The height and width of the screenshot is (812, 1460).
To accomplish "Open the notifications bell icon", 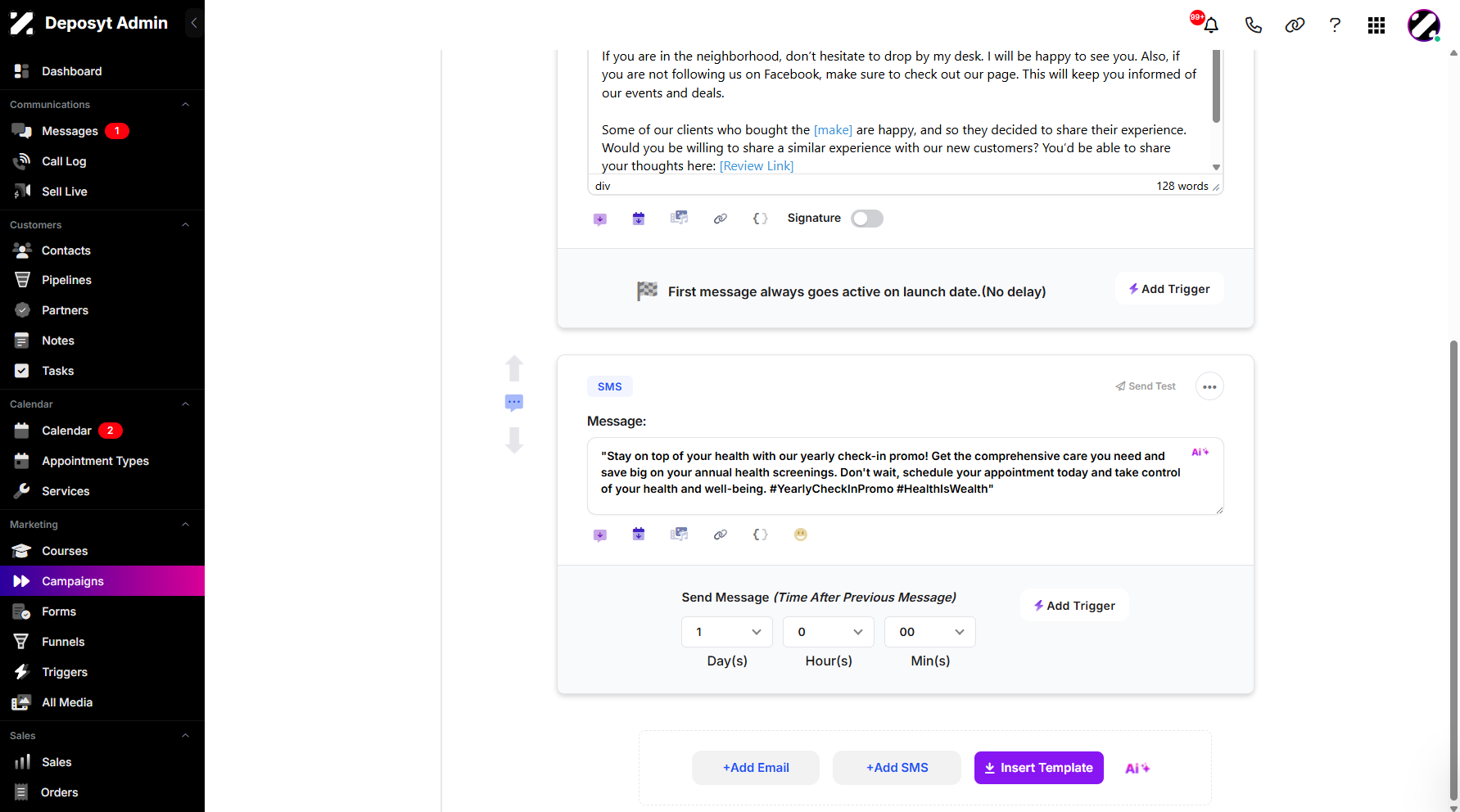I will coord(1211,25).
